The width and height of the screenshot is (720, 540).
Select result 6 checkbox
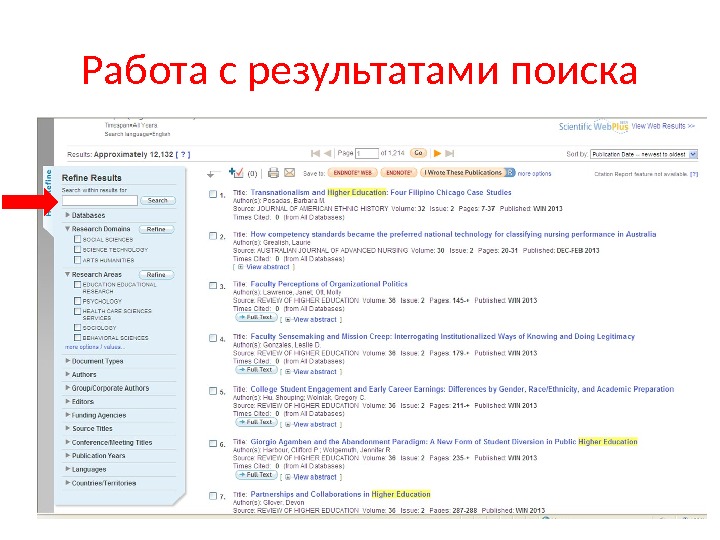click(213, 444)
